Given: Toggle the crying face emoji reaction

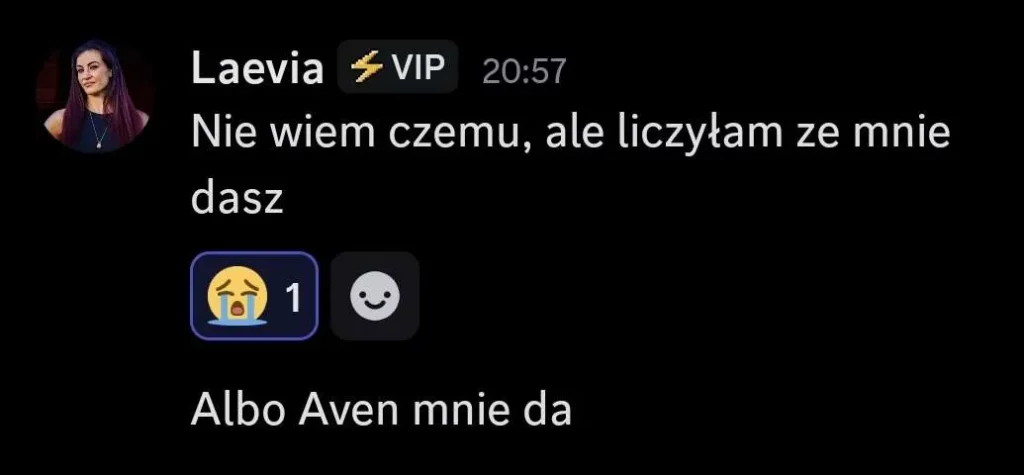Looking at the screenshot, I should click(x=254, y=295).
